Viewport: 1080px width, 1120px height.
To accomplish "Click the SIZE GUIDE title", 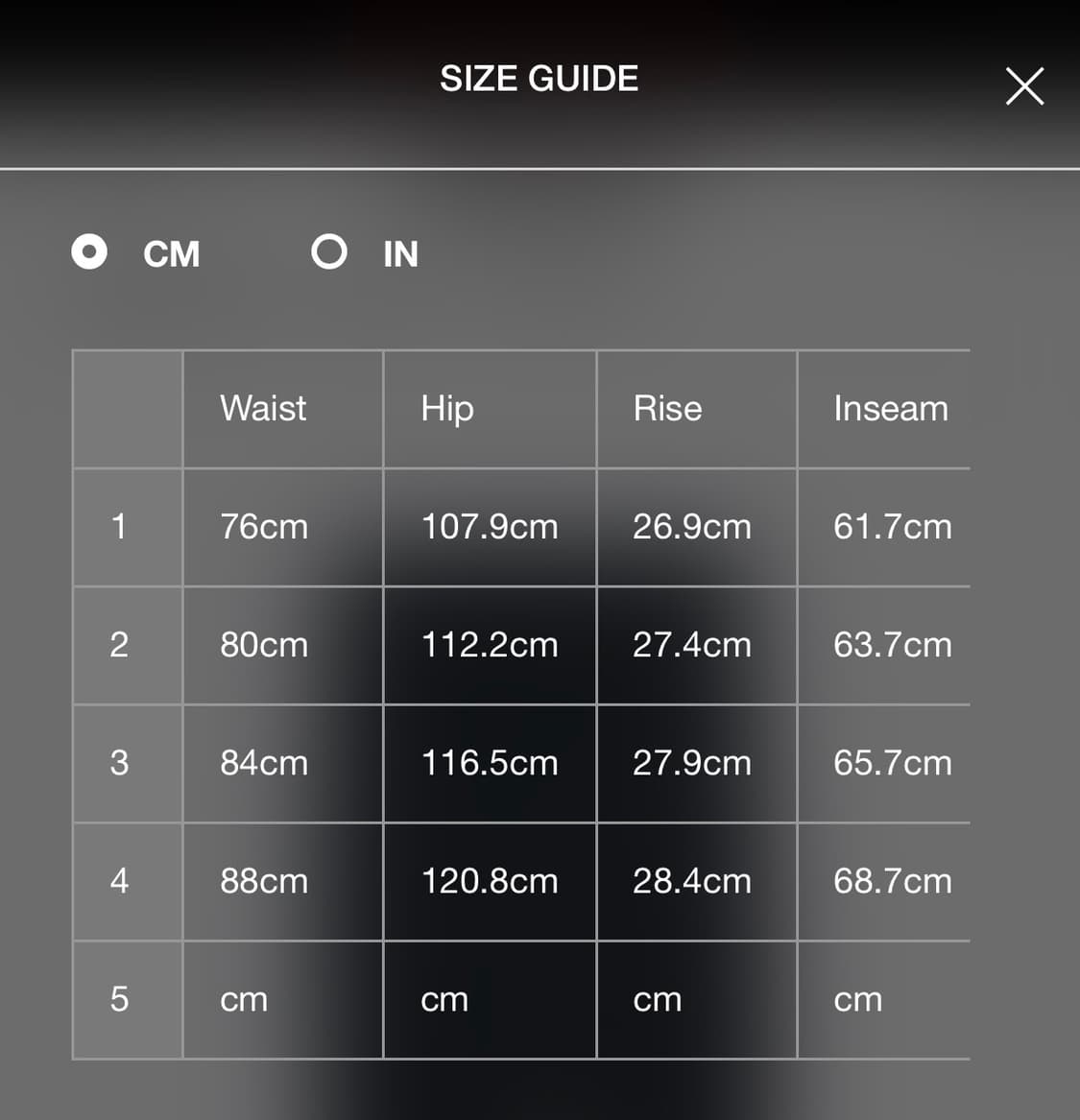I will (539, 79).
